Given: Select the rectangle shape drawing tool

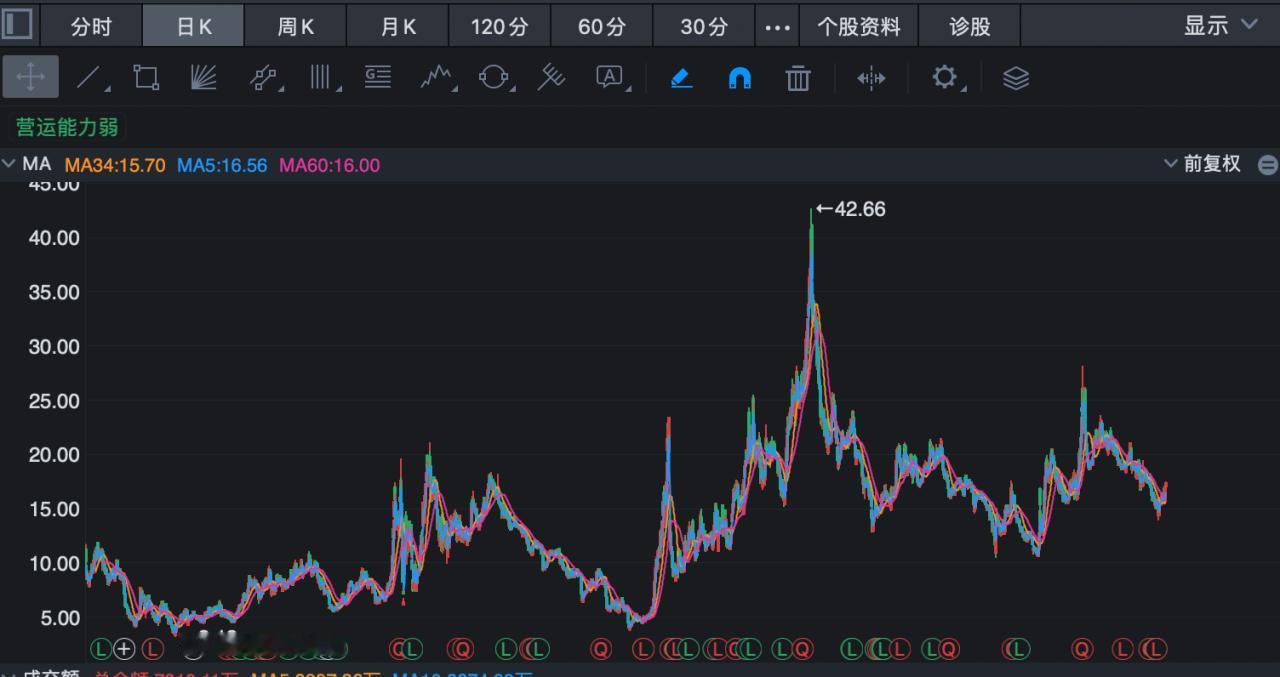Looking at the screenshot, I should [x=146, y=77].
